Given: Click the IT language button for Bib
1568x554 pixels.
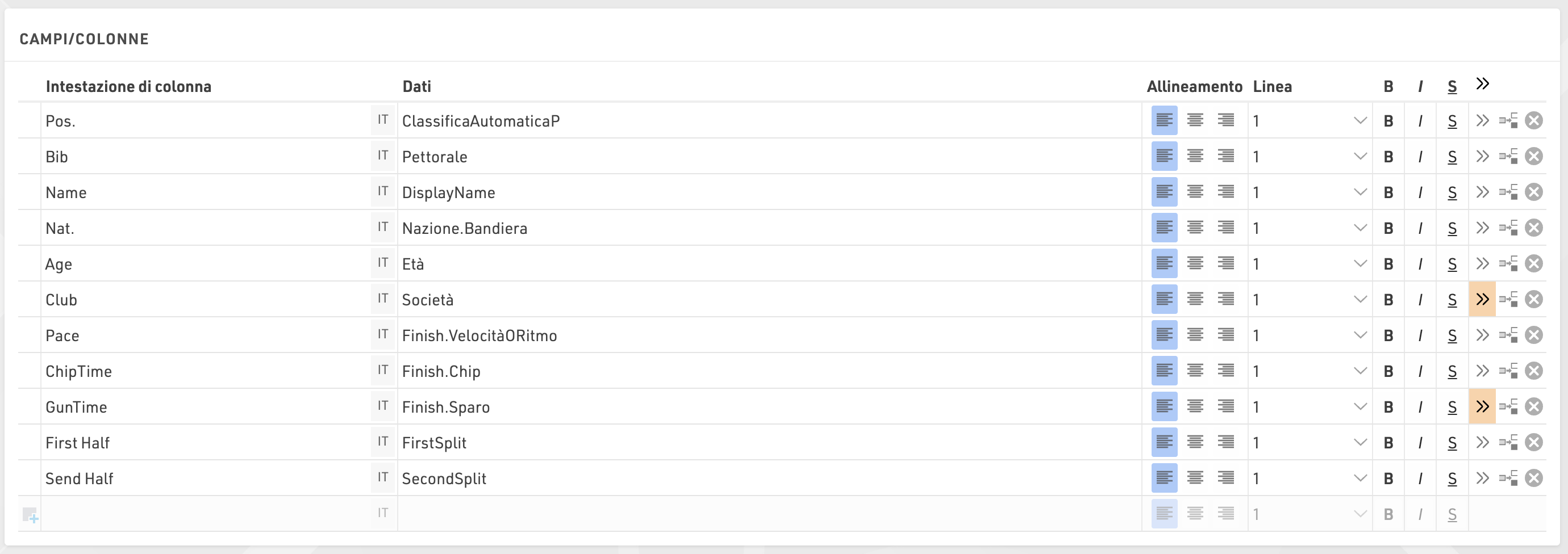Looking at the screenshot, I should (x=382, y=156).
